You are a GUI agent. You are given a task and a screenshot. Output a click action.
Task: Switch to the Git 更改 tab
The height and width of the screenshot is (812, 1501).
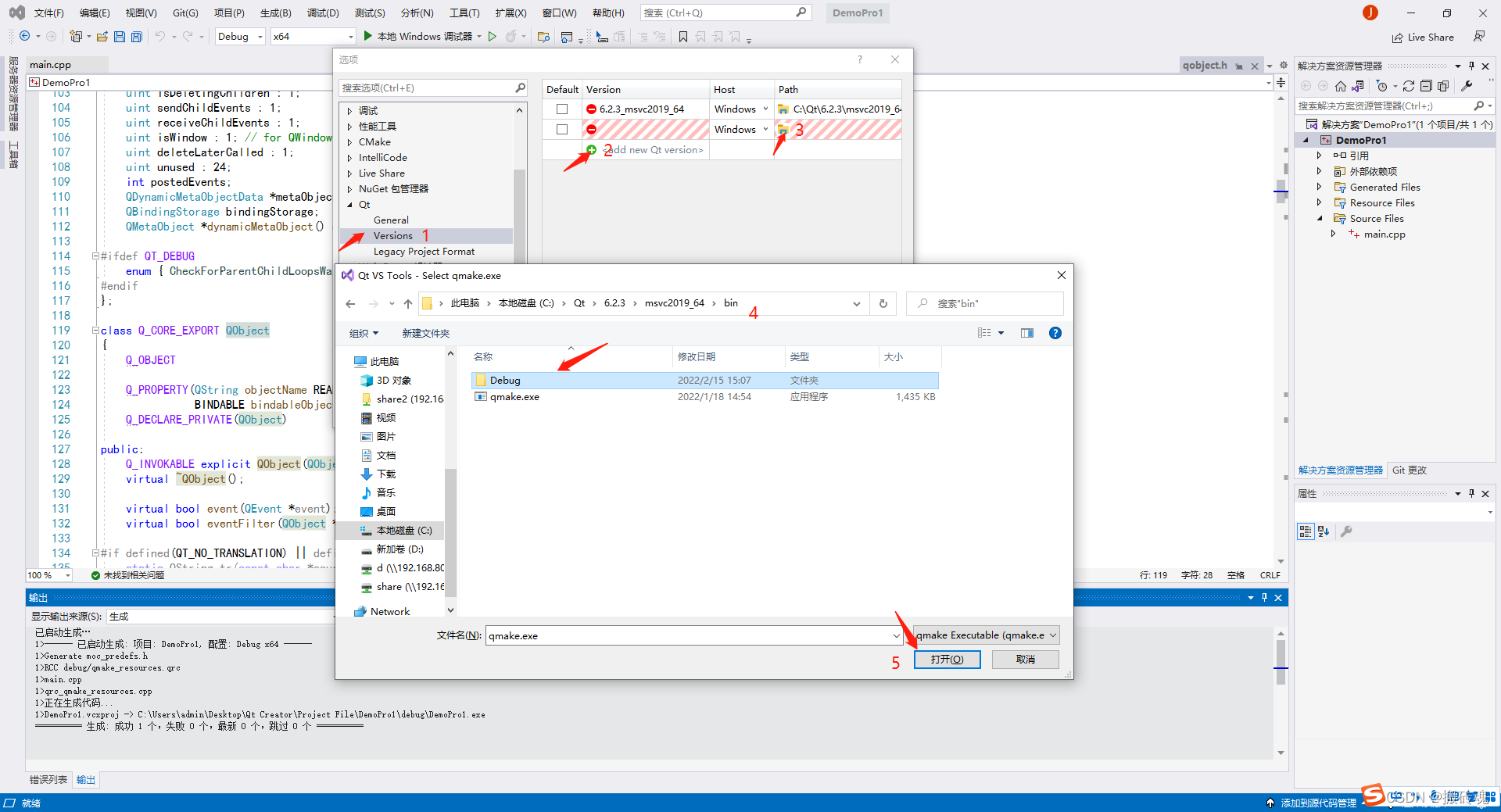click(1410, 470)
